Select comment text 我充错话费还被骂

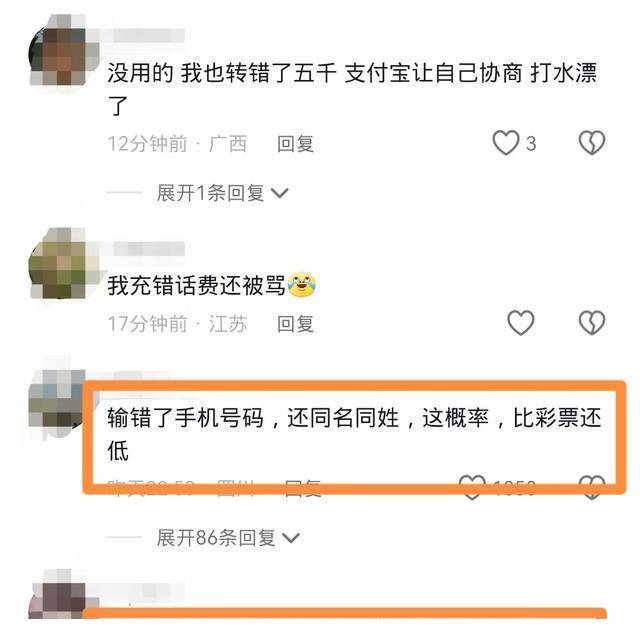(x=196, y=285)
